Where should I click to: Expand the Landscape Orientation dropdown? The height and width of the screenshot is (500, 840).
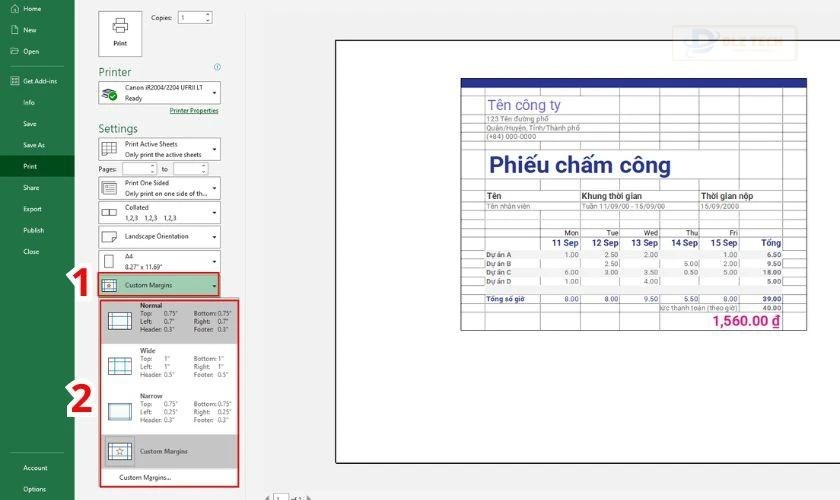pyautogui.click(x=215, y=237)
